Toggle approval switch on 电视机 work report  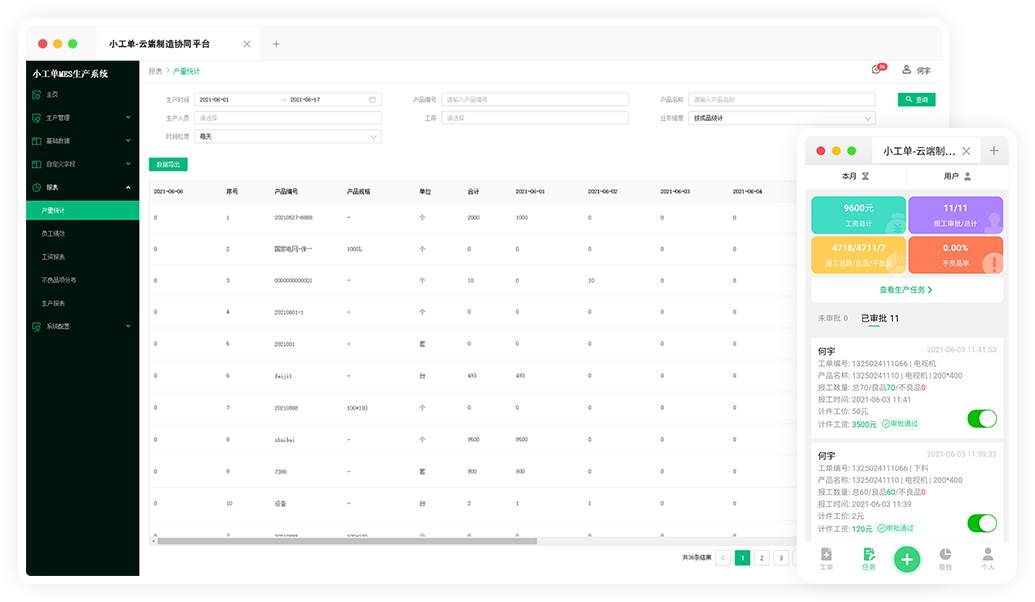click(x=982, y=418)
